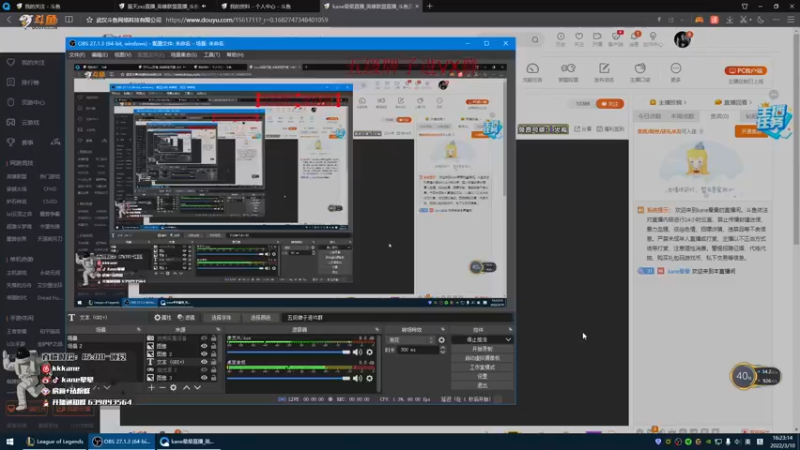Open OBS 文件(F) menu
This screenshot has width=800, height=450.
77,55
